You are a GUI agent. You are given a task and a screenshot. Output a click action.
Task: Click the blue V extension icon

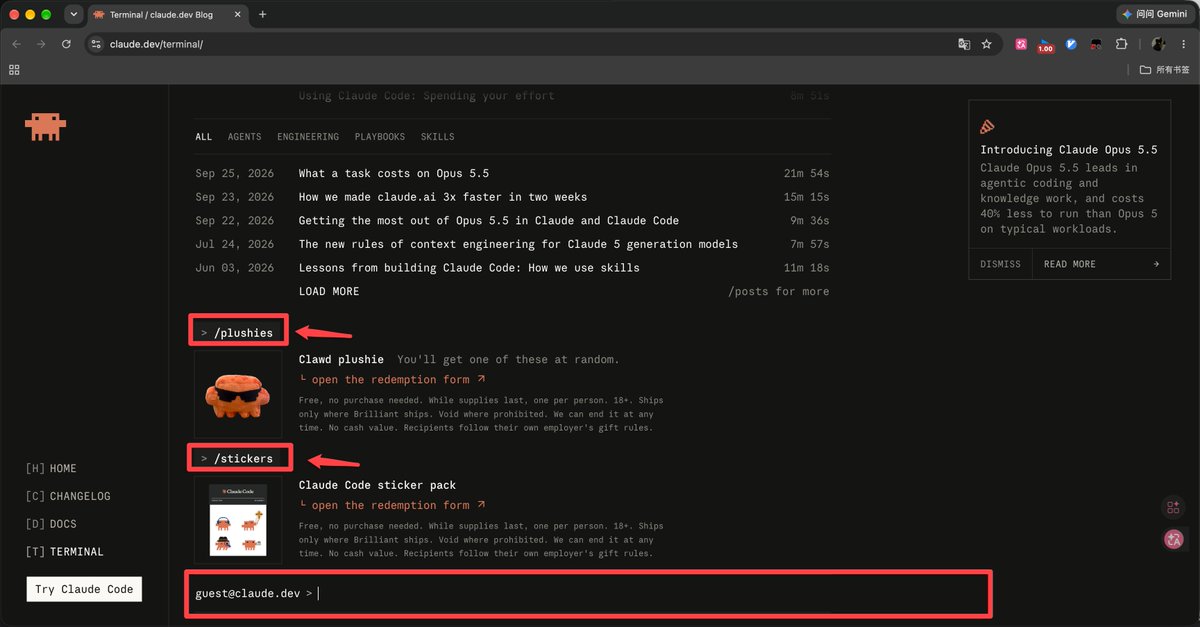(1071, 44)
